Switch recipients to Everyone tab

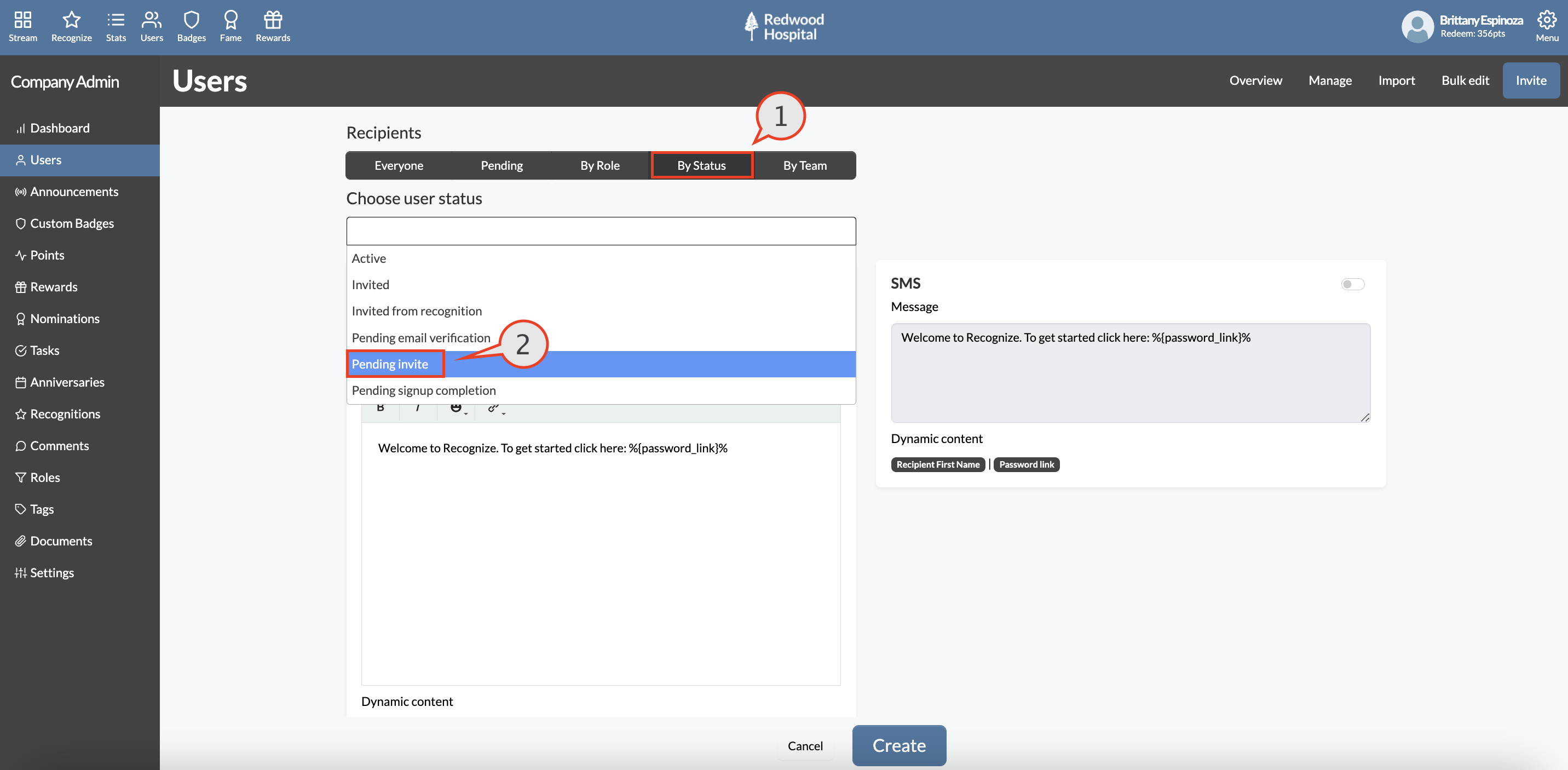coord(399,165)
